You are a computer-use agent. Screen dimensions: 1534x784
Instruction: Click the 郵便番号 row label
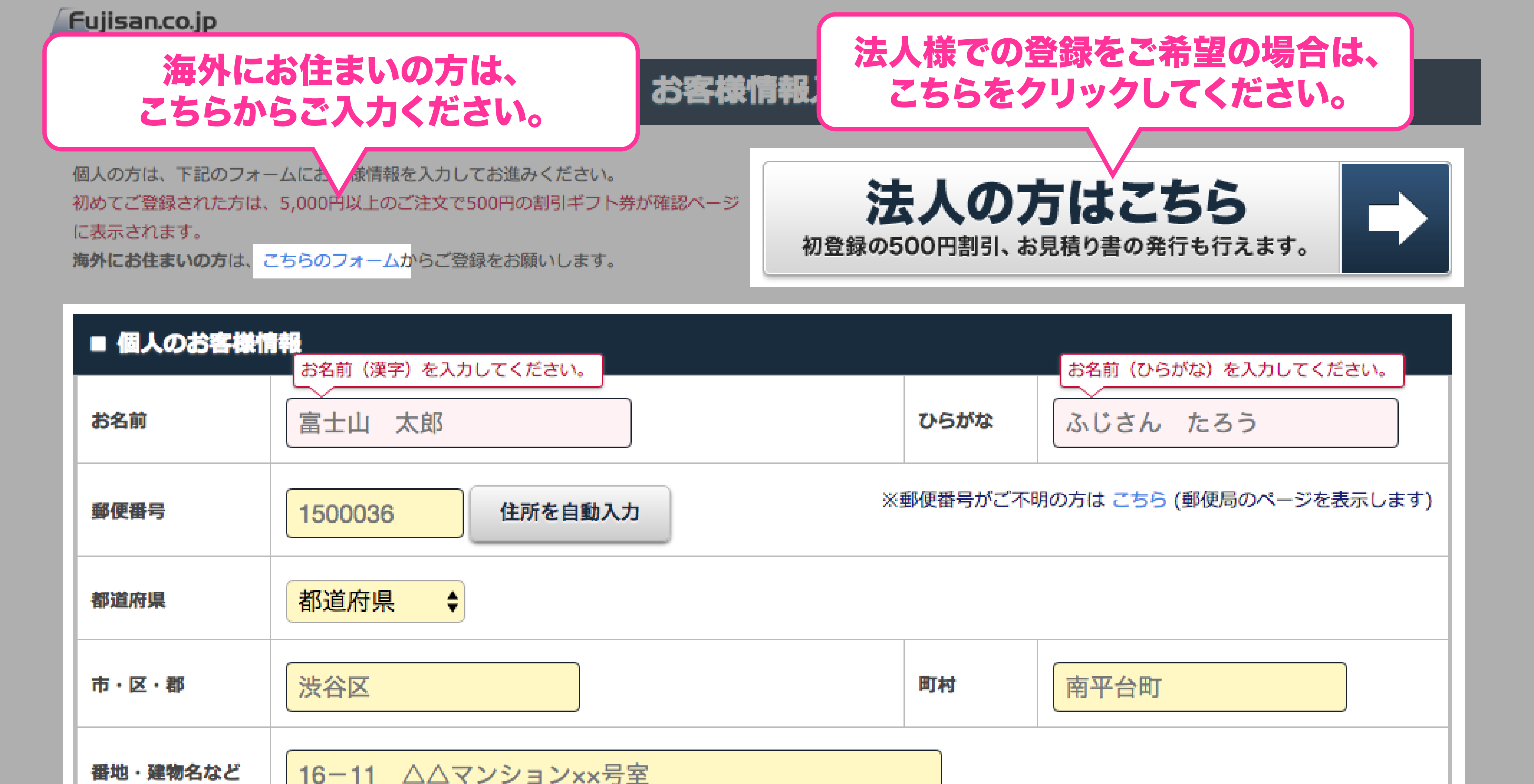[x=128, y=511]
